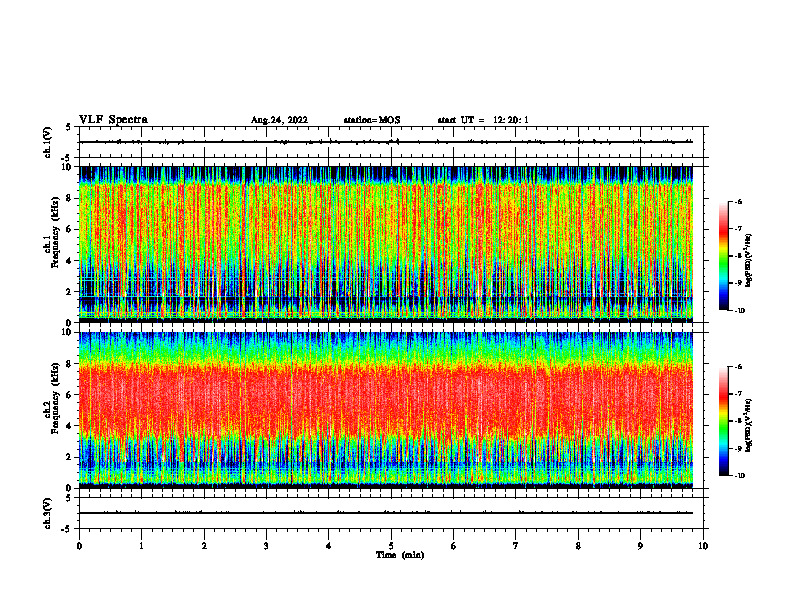Click the "5" tick on the ch.1(V) axis
The width and height of the screenshot is (792, 612).
coord(69,128)
